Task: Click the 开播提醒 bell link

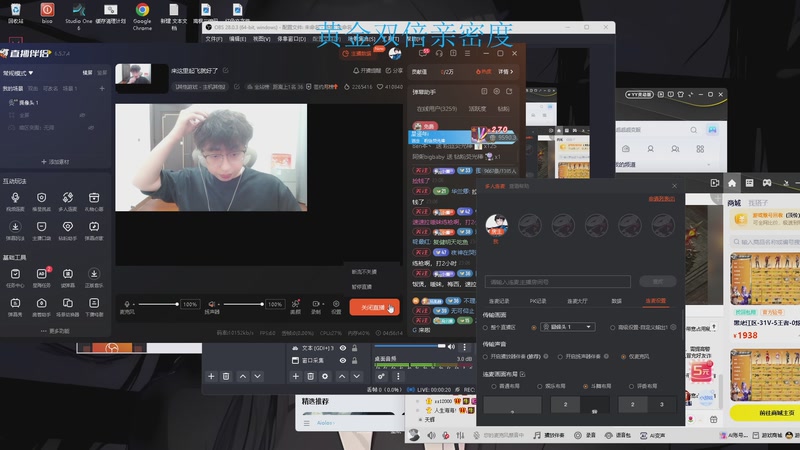Action: tap(367, 70)
